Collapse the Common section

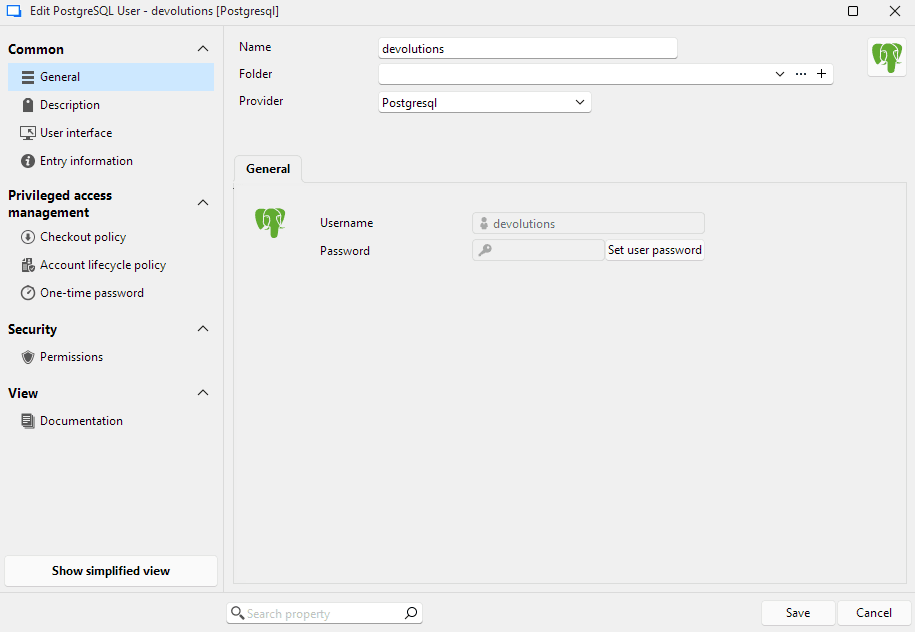click(x=203, y=48)
